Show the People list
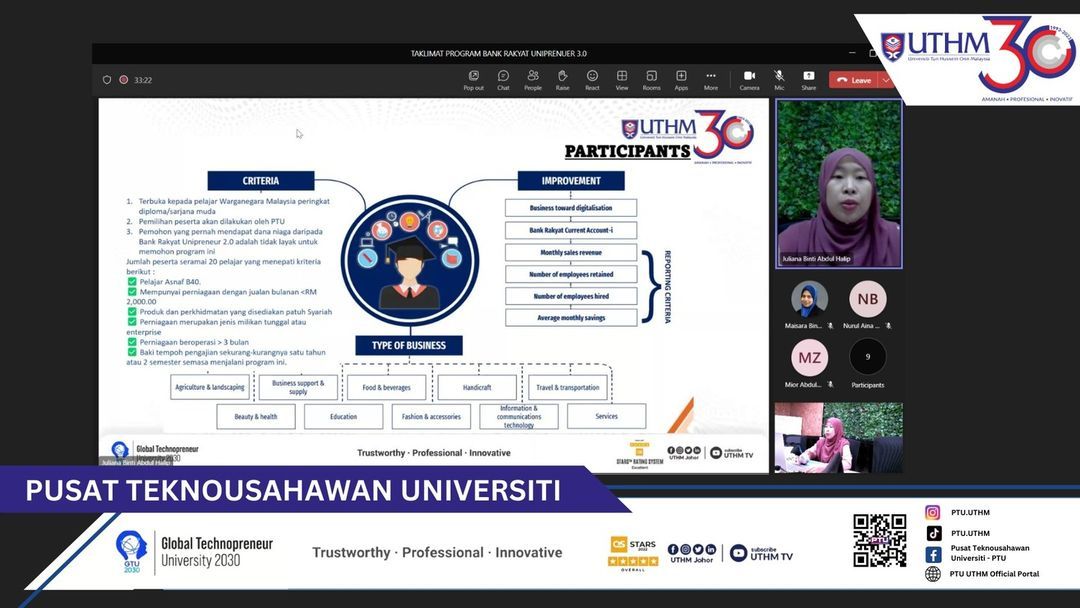The height and width of the screenshot is (608, 1080). [x=533, y=79]
